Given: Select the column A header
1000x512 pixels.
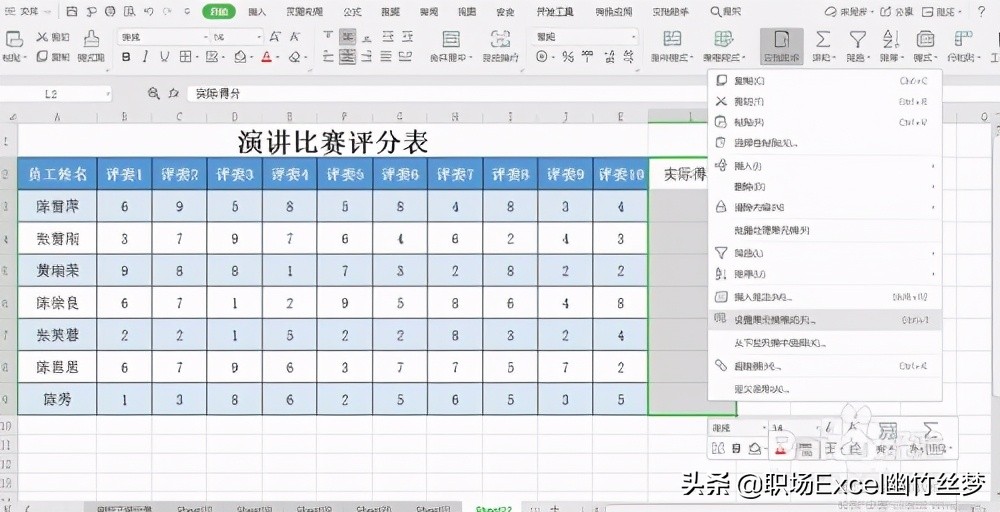Looking at the screenshot, I should tap(57, 117).
